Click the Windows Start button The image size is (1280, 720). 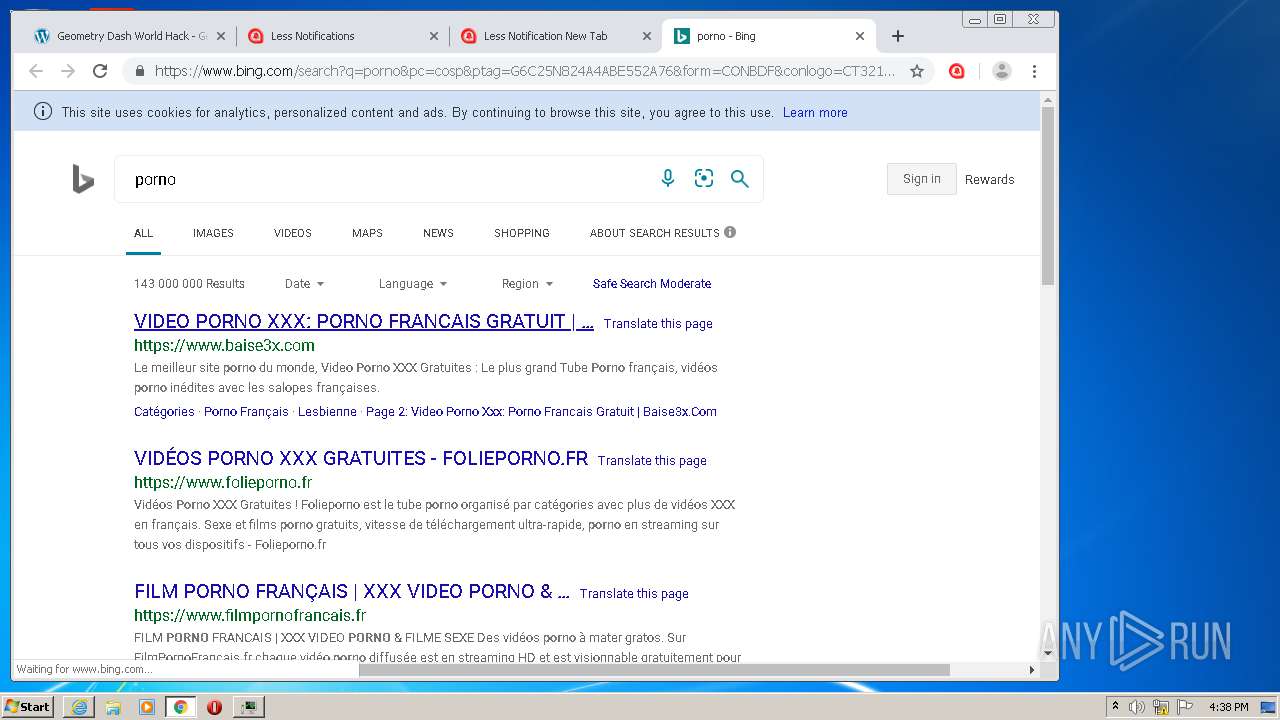(x=28, y=707)
